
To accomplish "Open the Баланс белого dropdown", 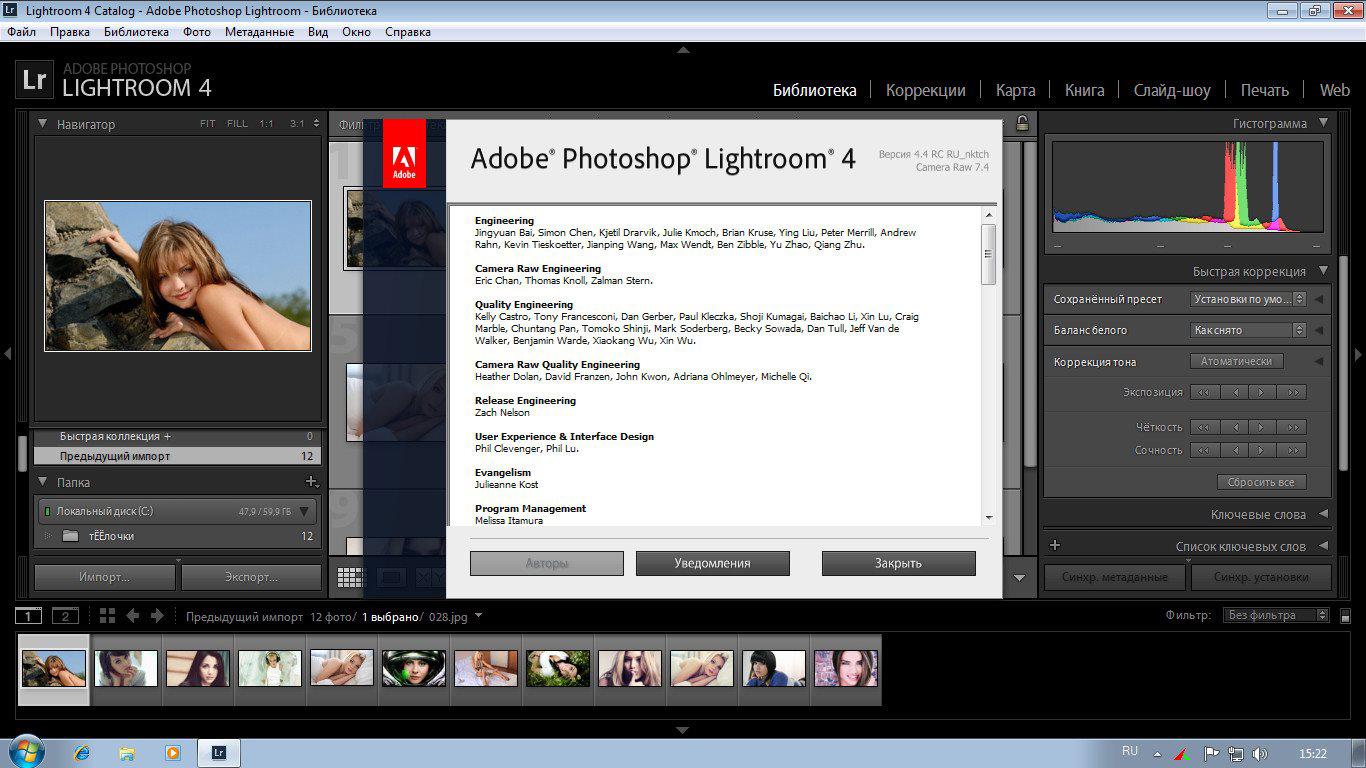I will 1248,330.
